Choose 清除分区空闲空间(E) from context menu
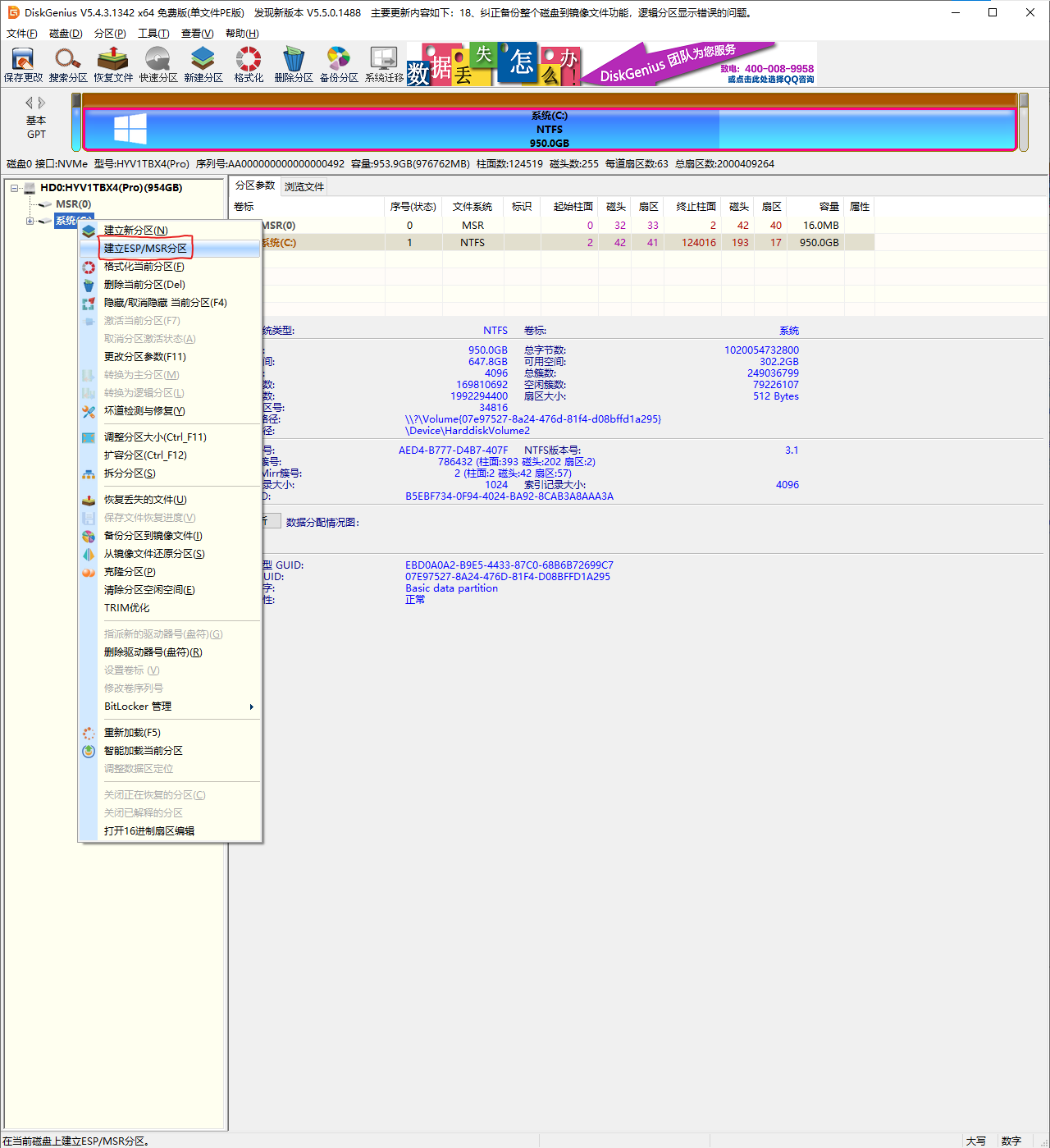Screen dimensions: 1050x1148 click(171, 590)
